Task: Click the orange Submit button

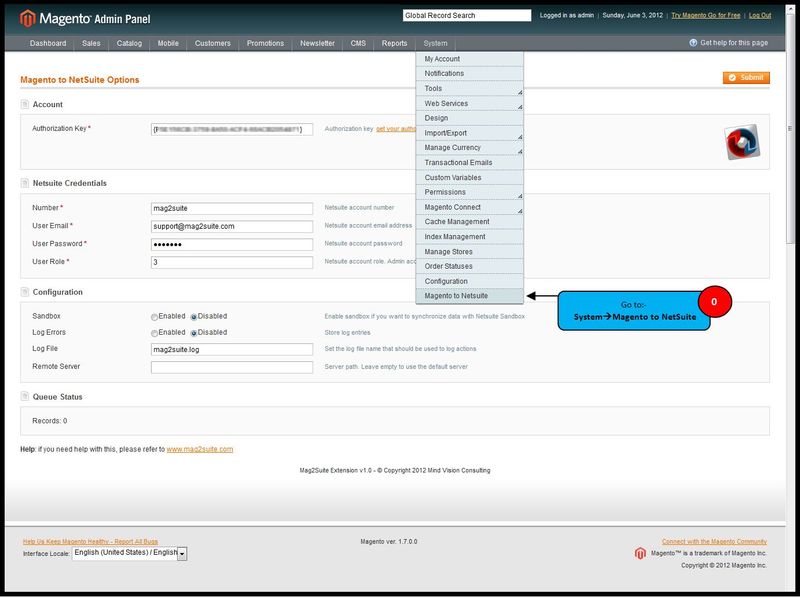Action: pyautogui.click(x=746, y=78)
